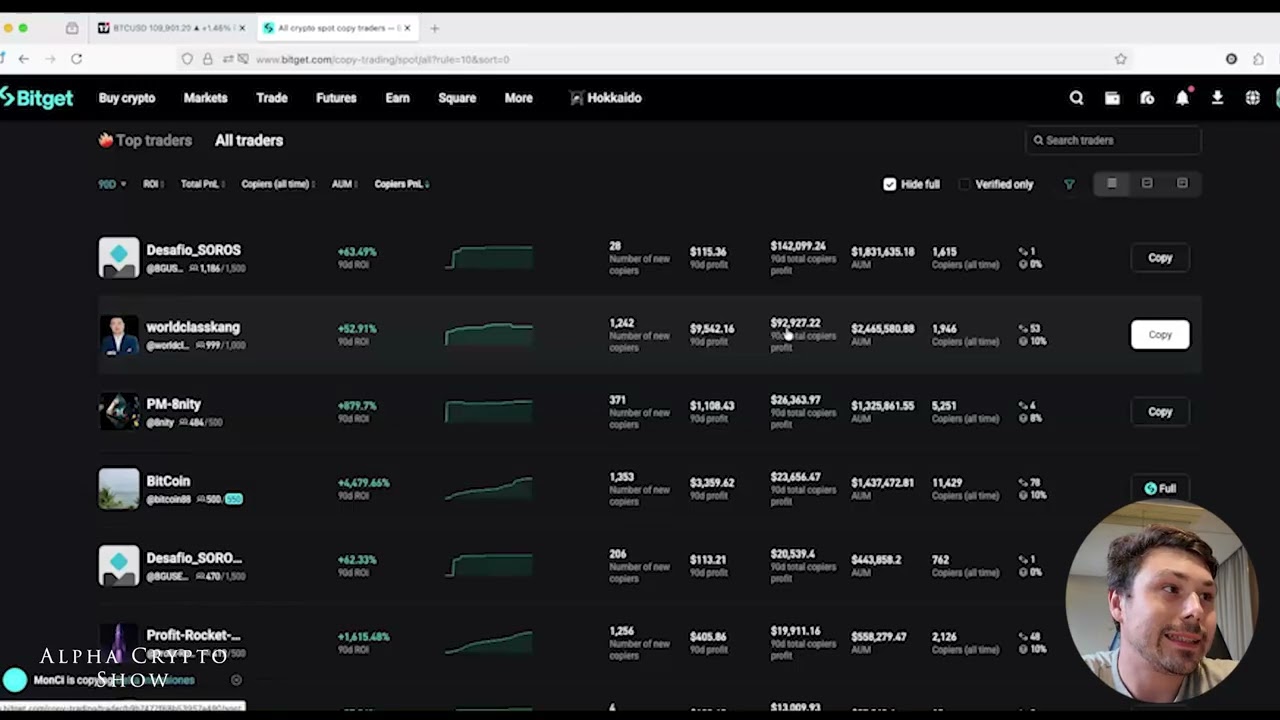1280x720 pixels.
Task: Sort traders by ROI
Action: [x=152, y=184]
